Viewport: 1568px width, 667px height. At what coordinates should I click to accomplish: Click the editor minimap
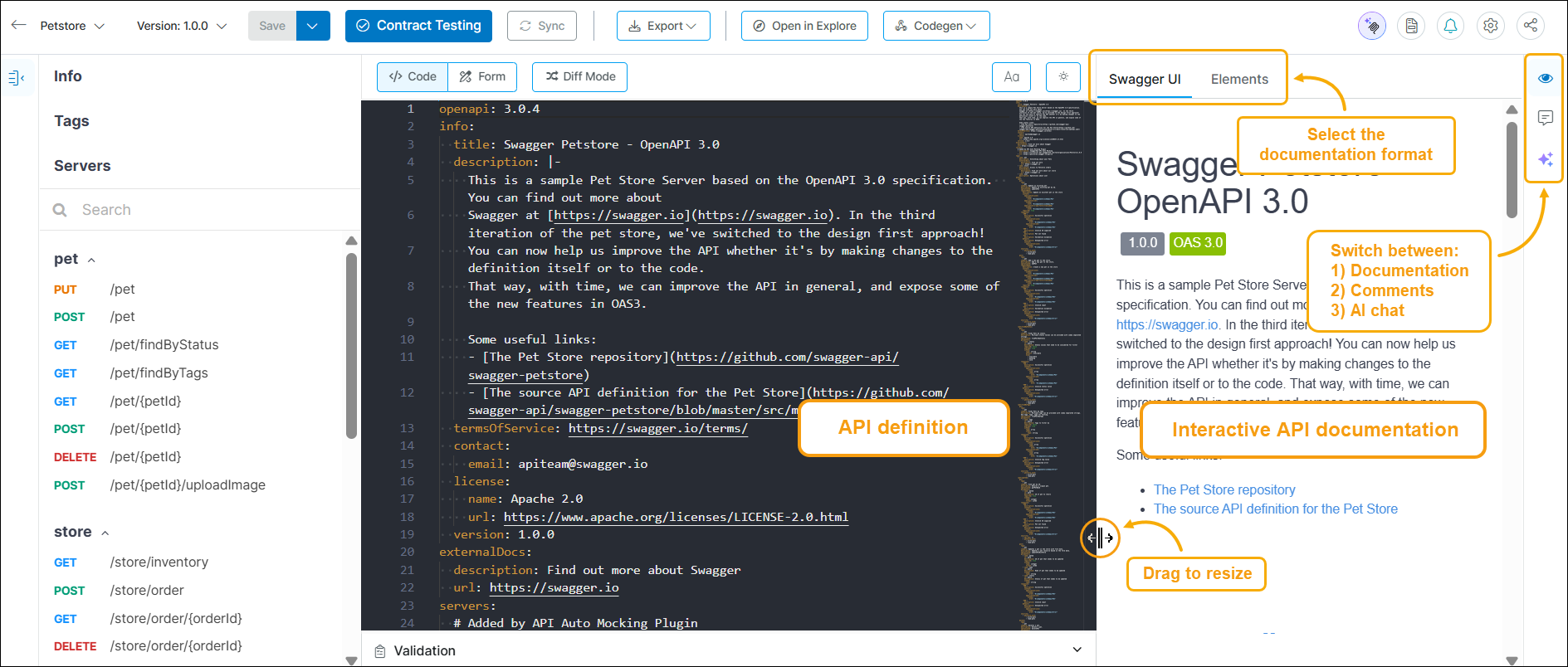(x=1050, y=365)
